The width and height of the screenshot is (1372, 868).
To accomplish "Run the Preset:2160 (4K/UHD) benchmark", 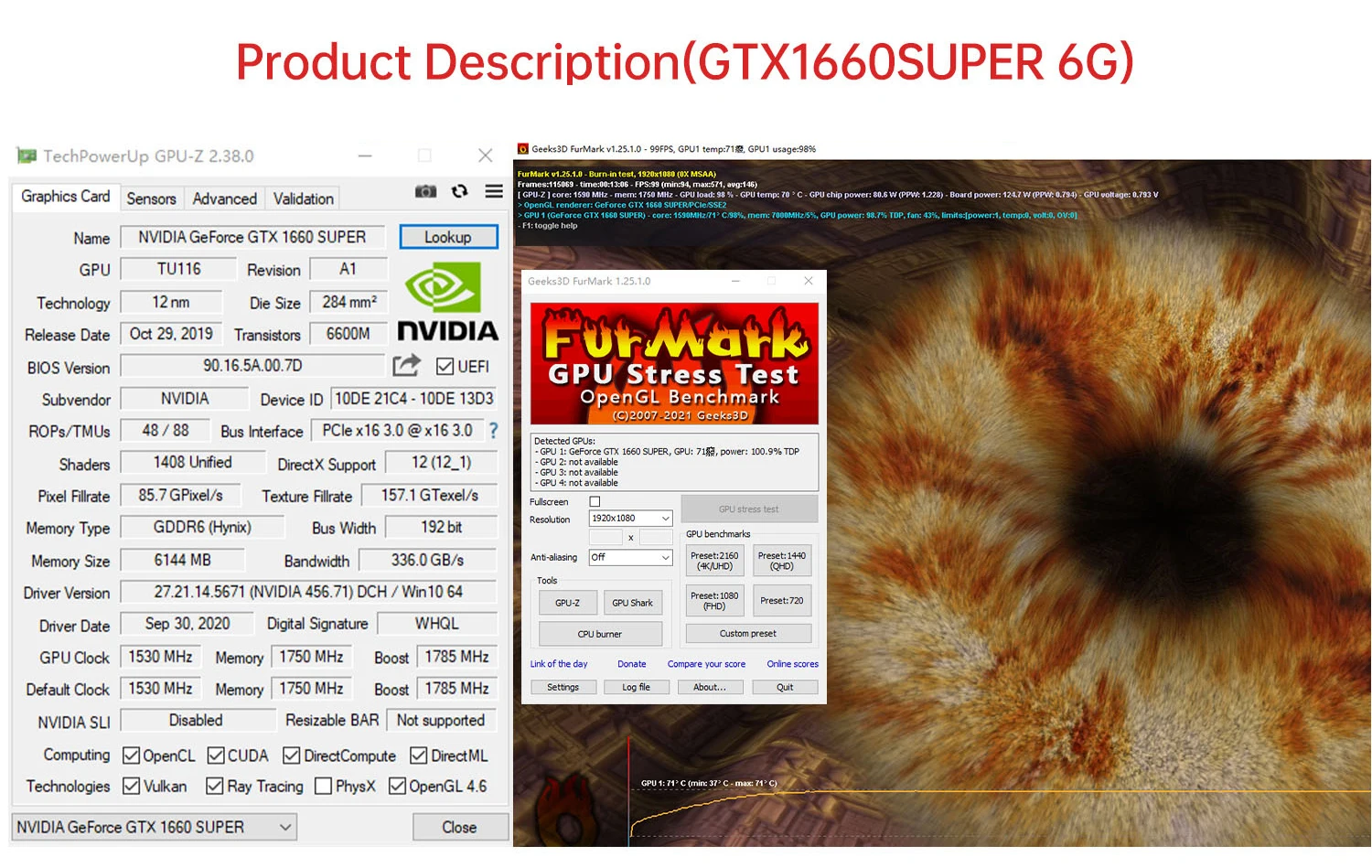I will click(x=714, y=561).
